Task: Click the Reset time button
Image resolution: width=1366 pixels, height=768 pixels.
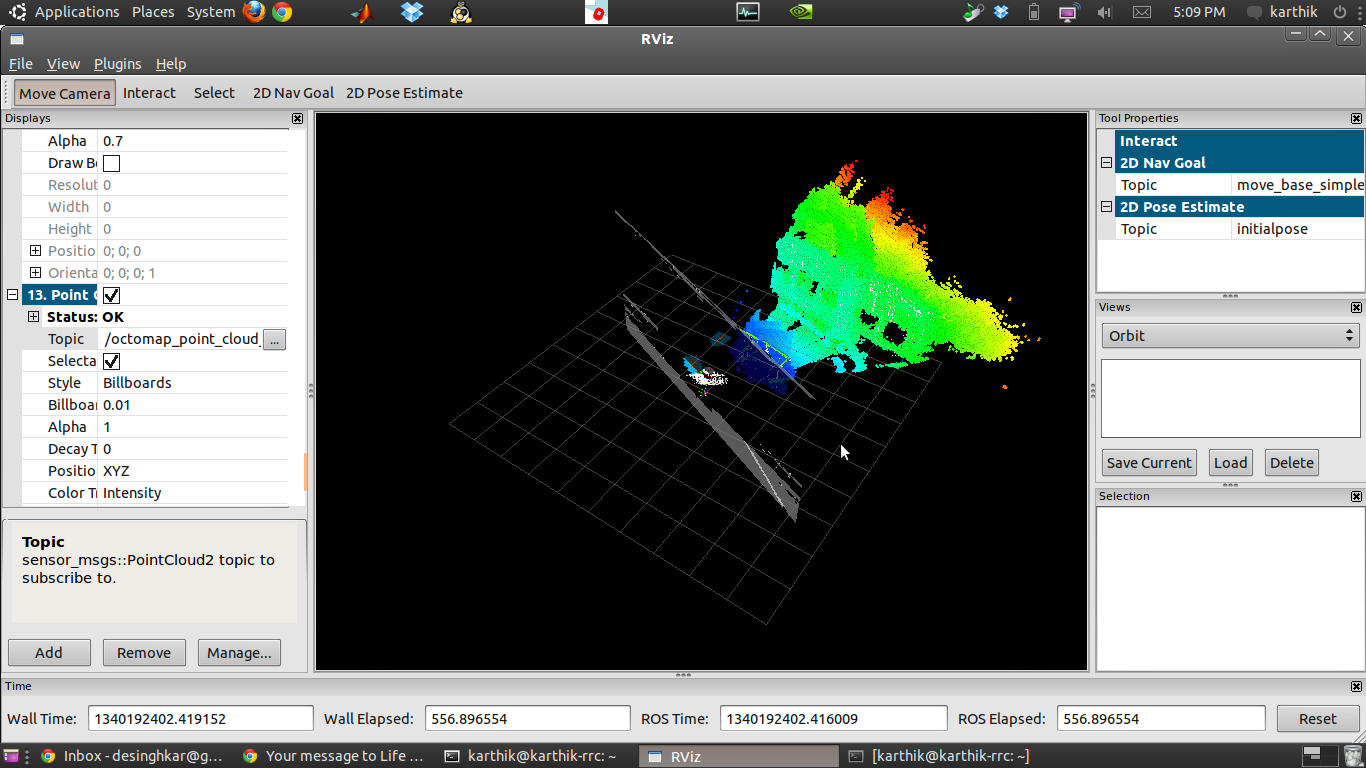Action: 1317,719
